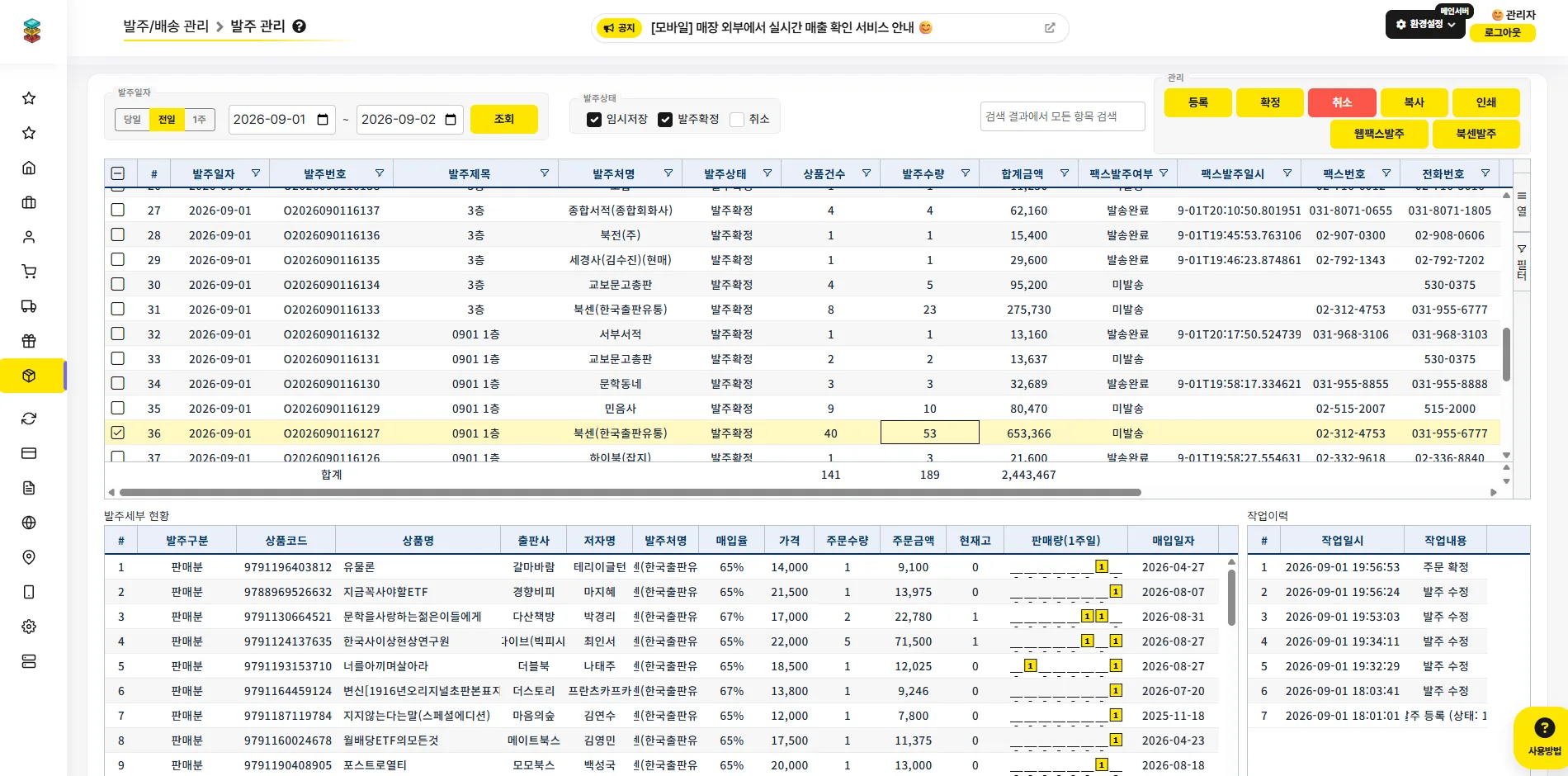Click the shopping cart sidebar icon
Viewport: 1568px width, 776px height.
click(29, 272)
